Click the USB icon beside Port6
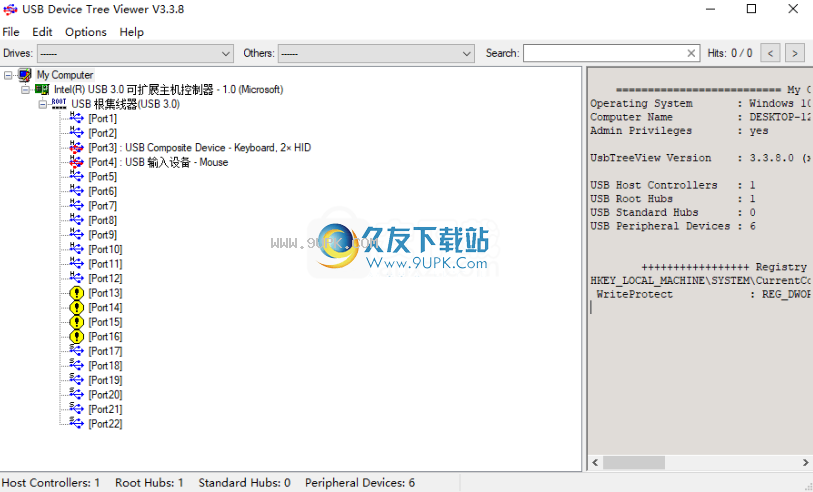The height and width of the screenshot is (492, 813). pos(76,191)
